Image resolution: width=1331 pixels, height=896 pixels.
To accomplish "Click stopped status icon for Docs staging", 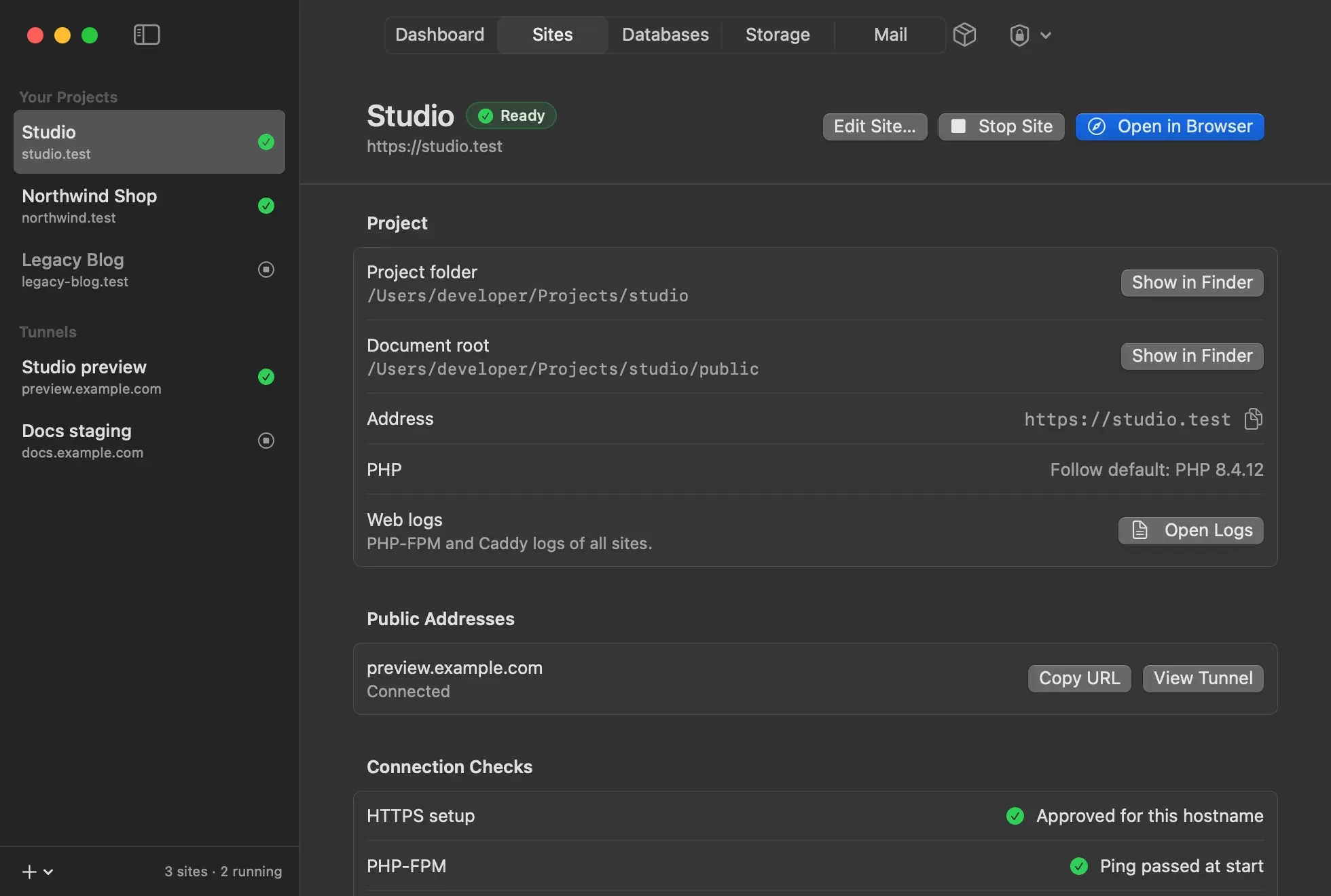I will point(266,441).
